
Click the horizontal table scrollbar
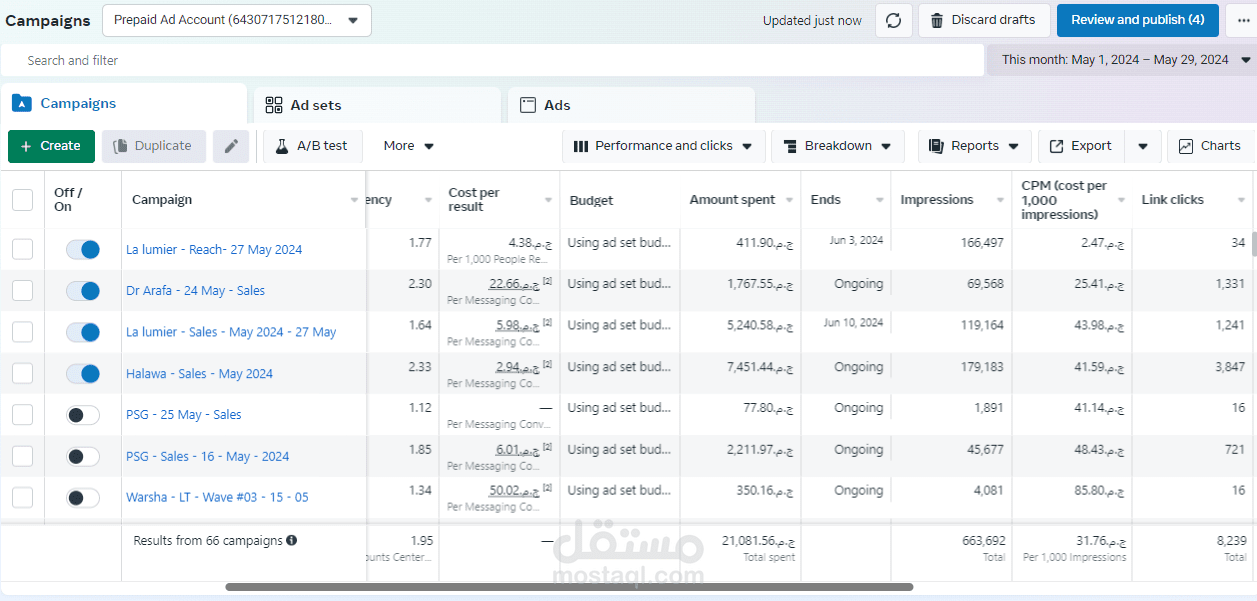click(x=569, y=587)
